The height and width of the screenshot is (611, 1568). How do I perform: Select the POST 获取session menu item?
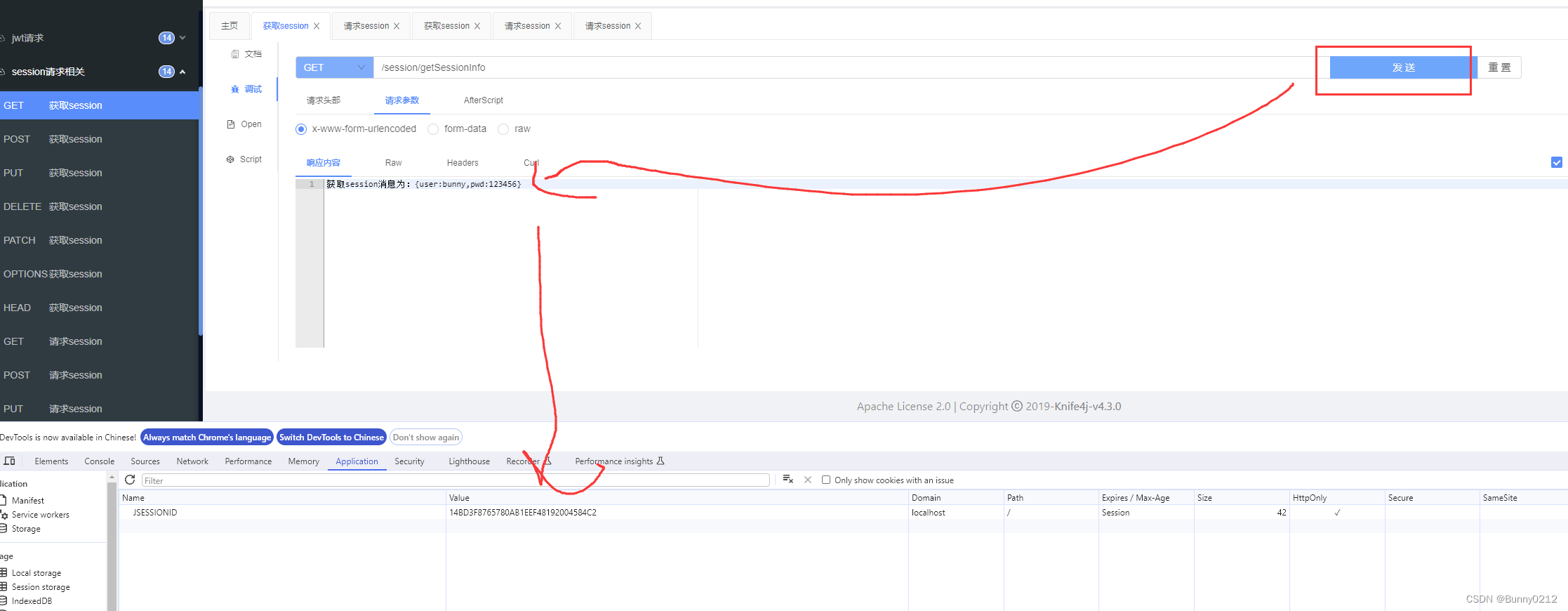[100, 139]
